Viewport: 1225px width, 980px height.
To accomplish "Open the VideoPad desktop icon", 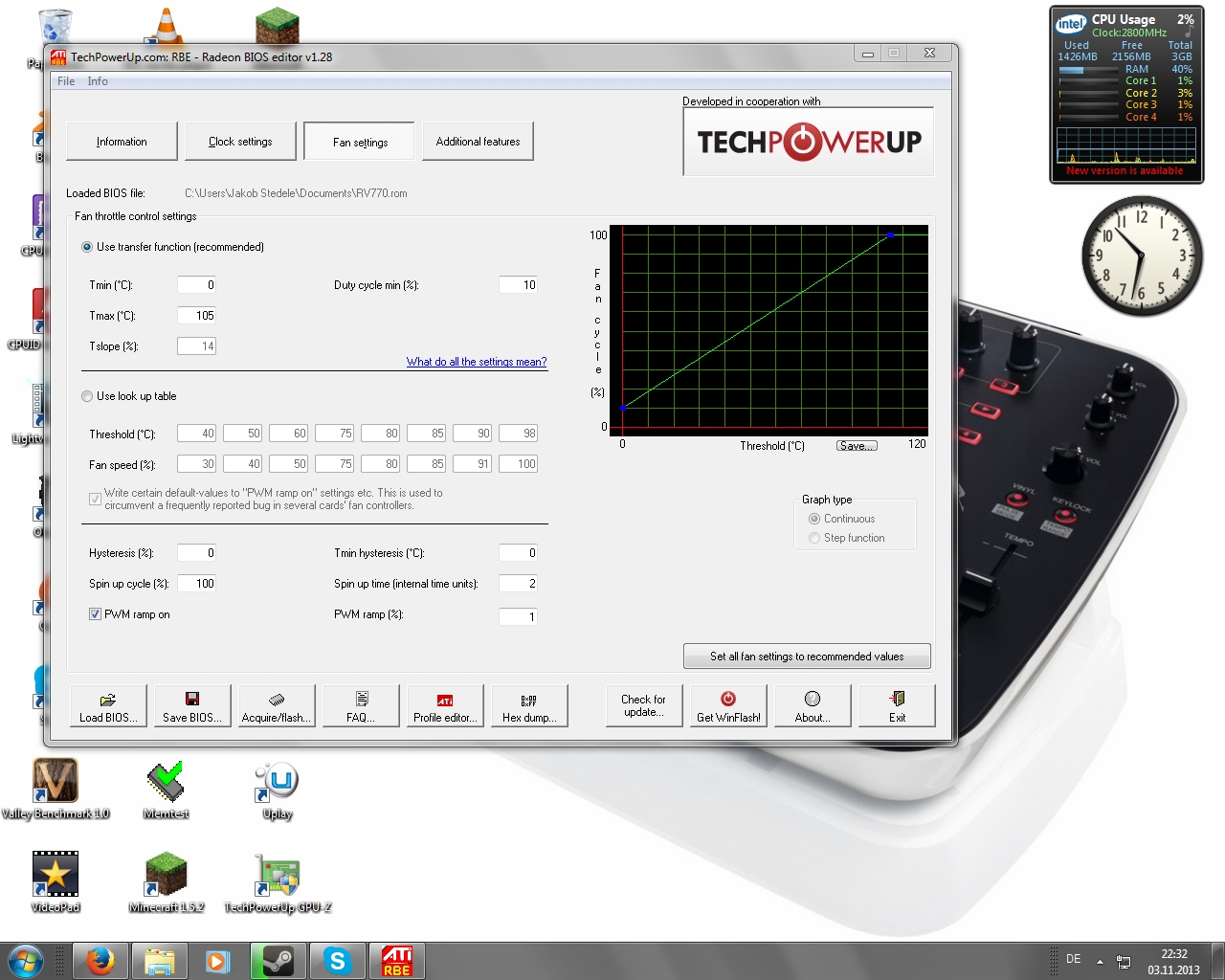I will [56, 881].
